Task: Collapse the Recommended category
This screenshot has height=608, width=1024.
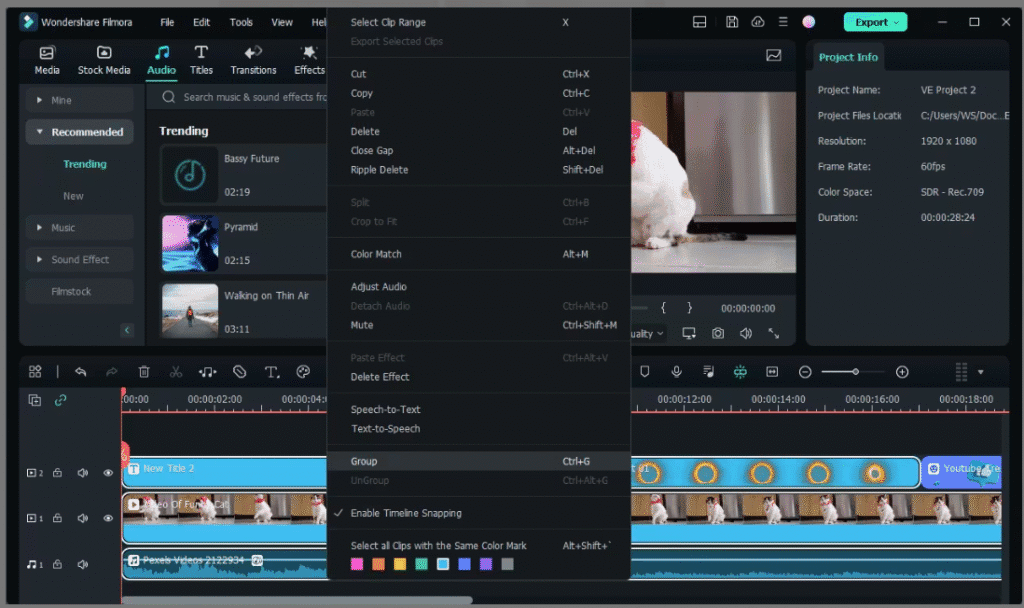Action: coord(40,132)
